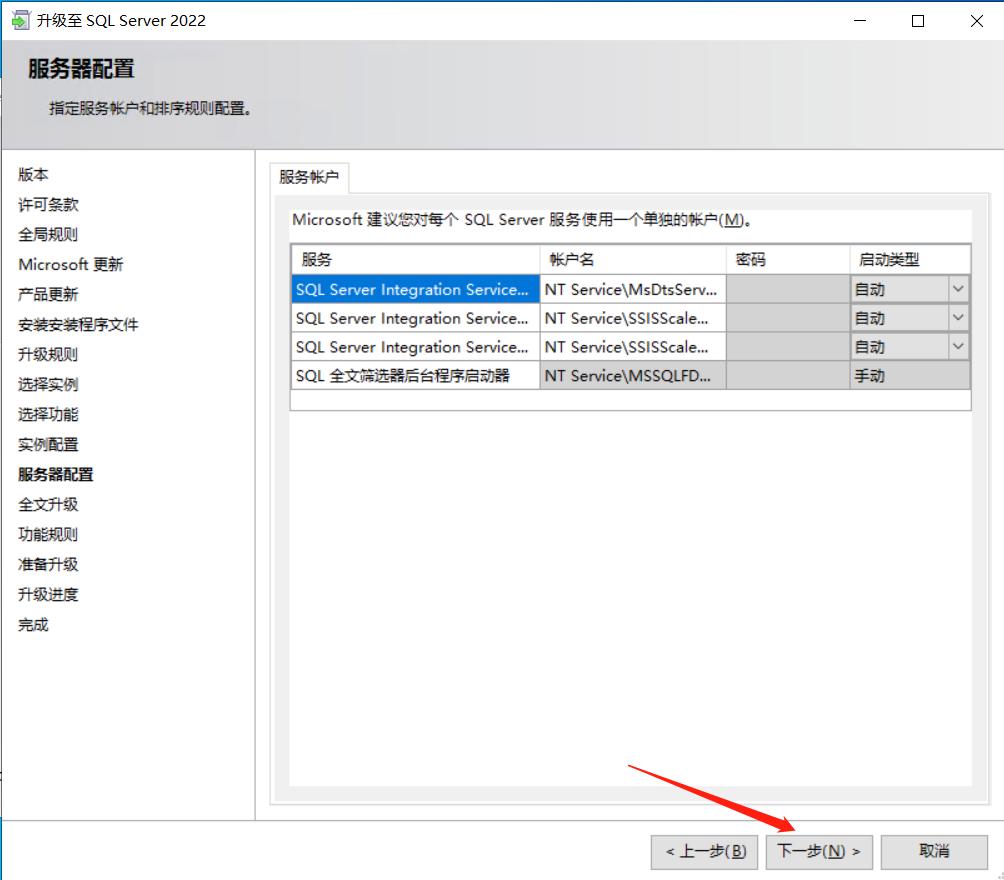Minimize the 升级至 SQL Server 2022 window
This screenshot has width=1004, height=880.
(860, 20)
